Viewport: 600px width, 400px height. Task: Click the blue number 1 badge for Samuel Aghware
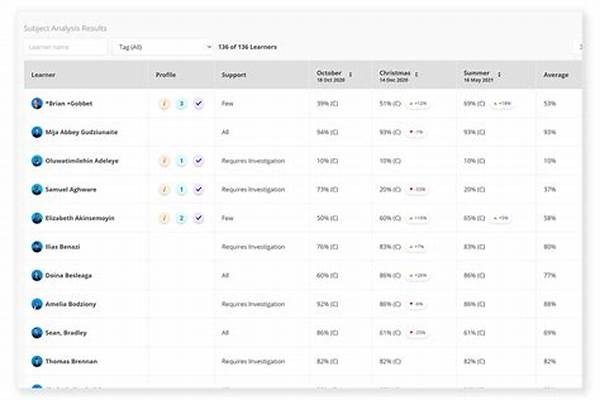[x=181, y=189]
